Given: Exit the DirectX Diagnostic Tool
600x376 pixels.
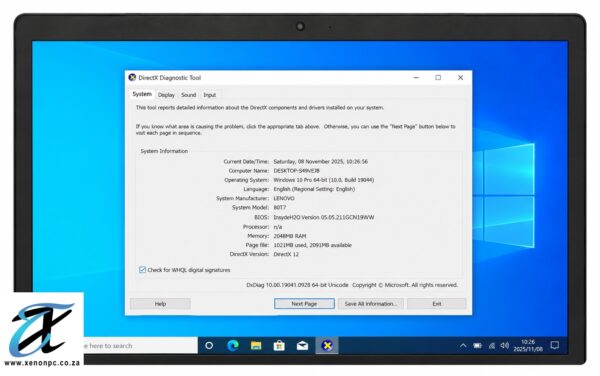Looking at the screenshot, I should coord(437,304).
